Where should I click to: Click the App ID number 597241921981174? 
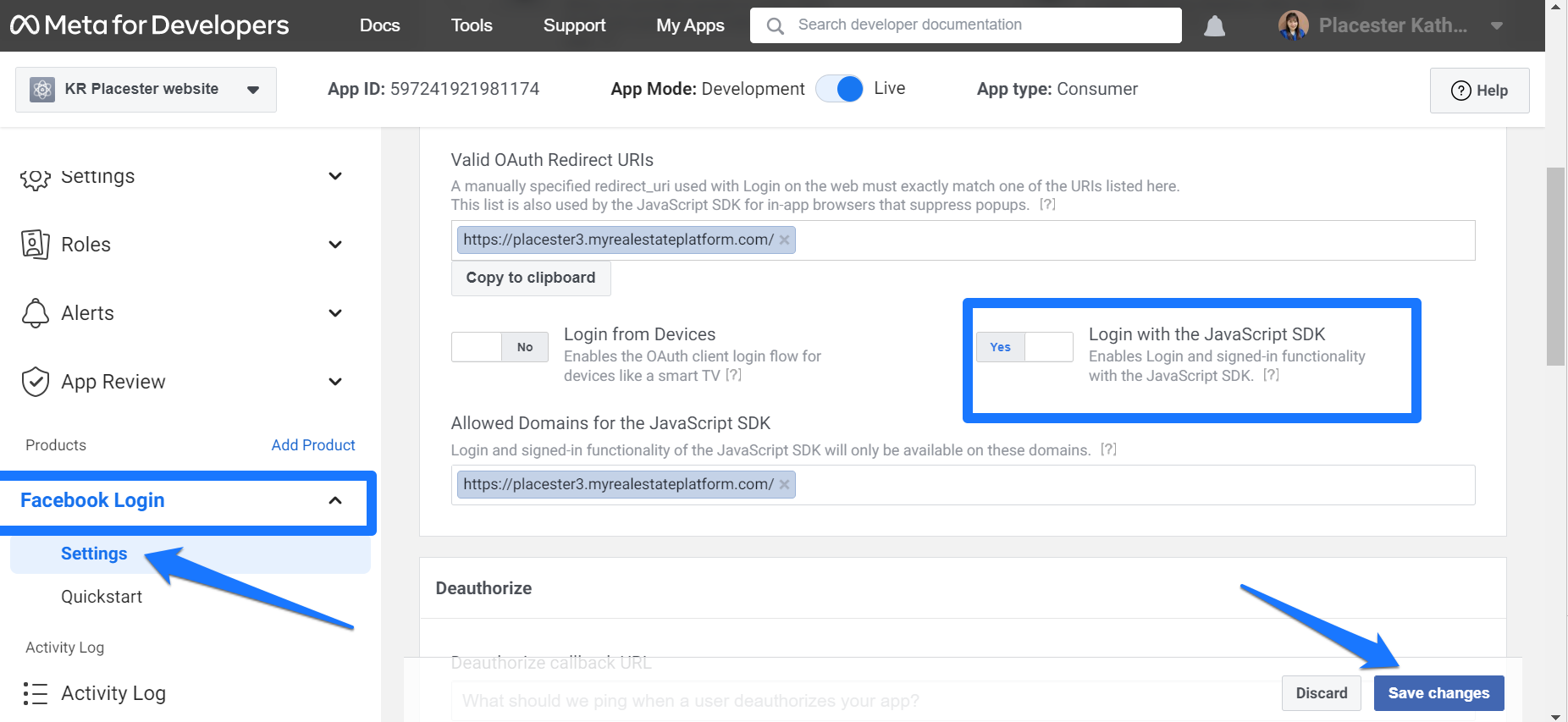point(465,89)
